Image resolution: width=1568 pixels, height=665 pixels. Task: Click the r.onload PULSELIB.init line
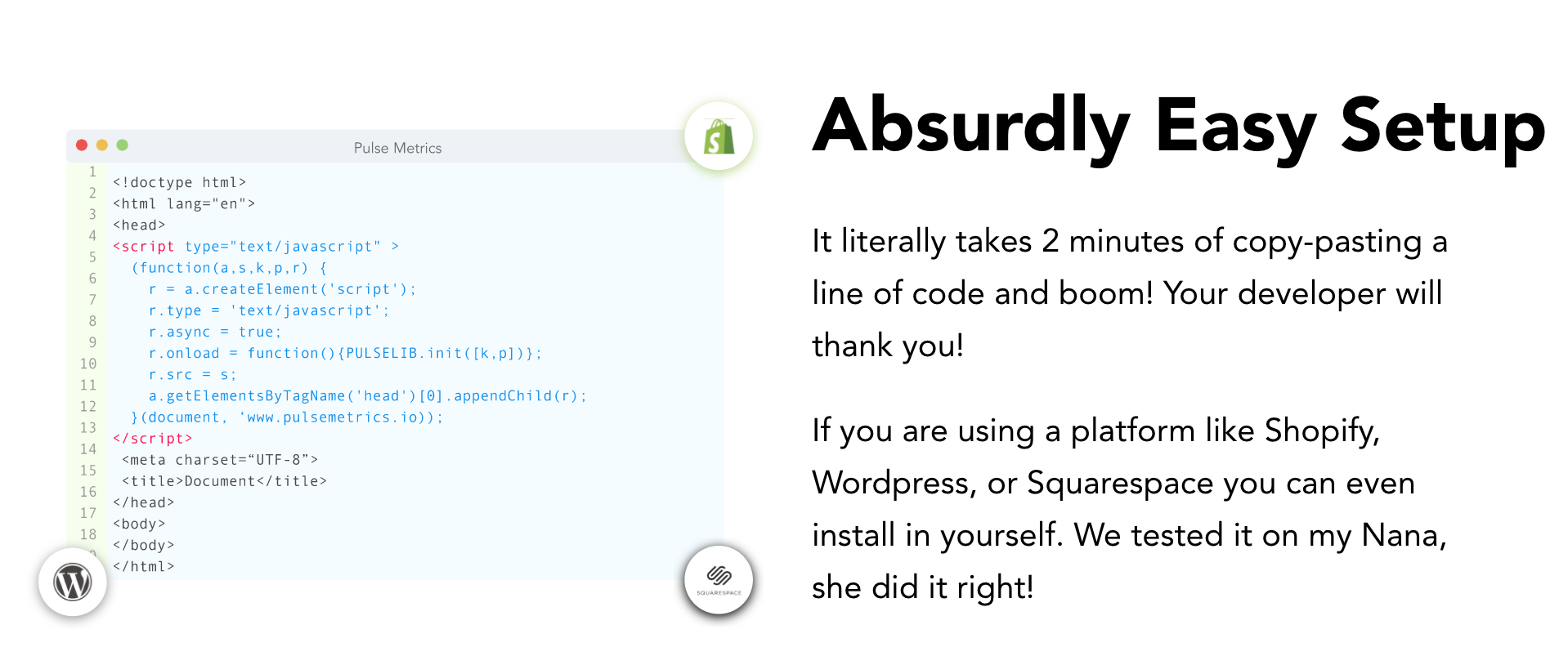coord(344,353)
